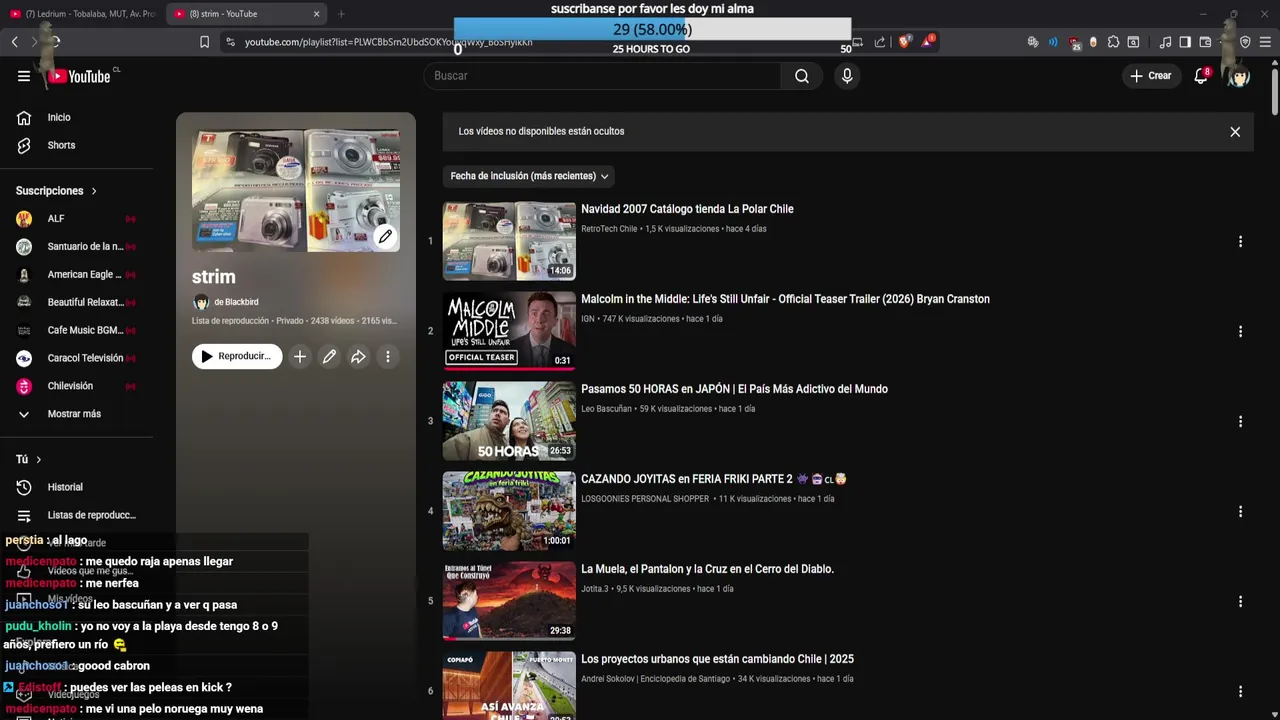The height and width of the screenshot is (720, 1280).
Task: Open options for Pasamos 50 HORAS video
Action: point(1240,421)
